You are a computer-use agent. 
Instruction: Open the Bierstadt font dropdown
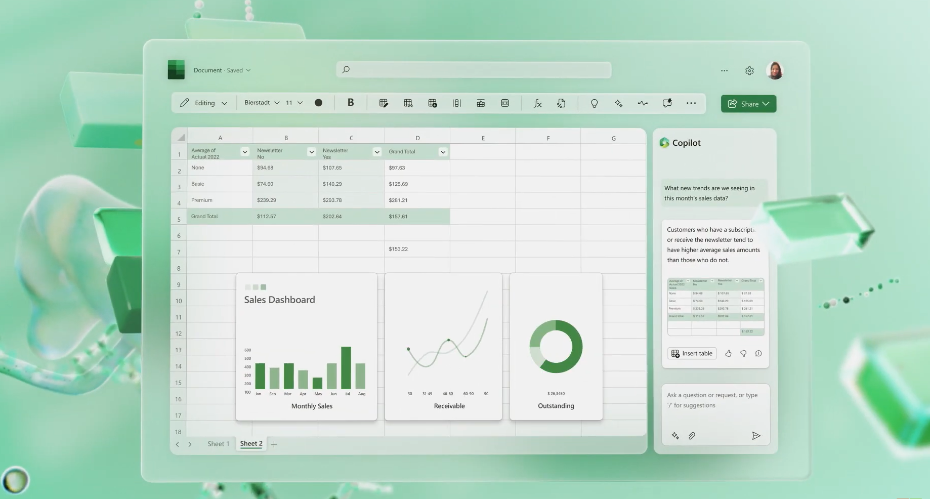[x=262, y=103]
